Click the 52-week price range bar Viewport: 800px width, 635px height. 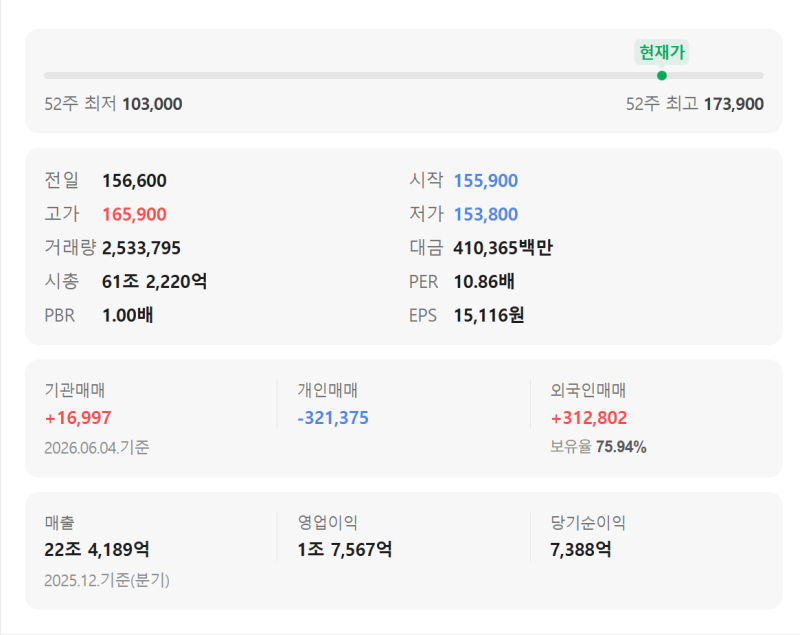point(404,75)
